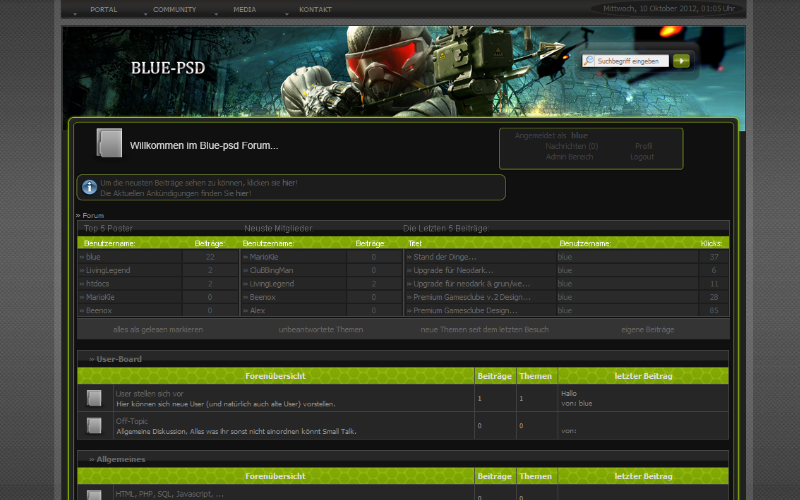The width and height of the screenshot is (800, 500).
Task: Open 'User stellen sich vor' forum
Action: tap(149, 394)
